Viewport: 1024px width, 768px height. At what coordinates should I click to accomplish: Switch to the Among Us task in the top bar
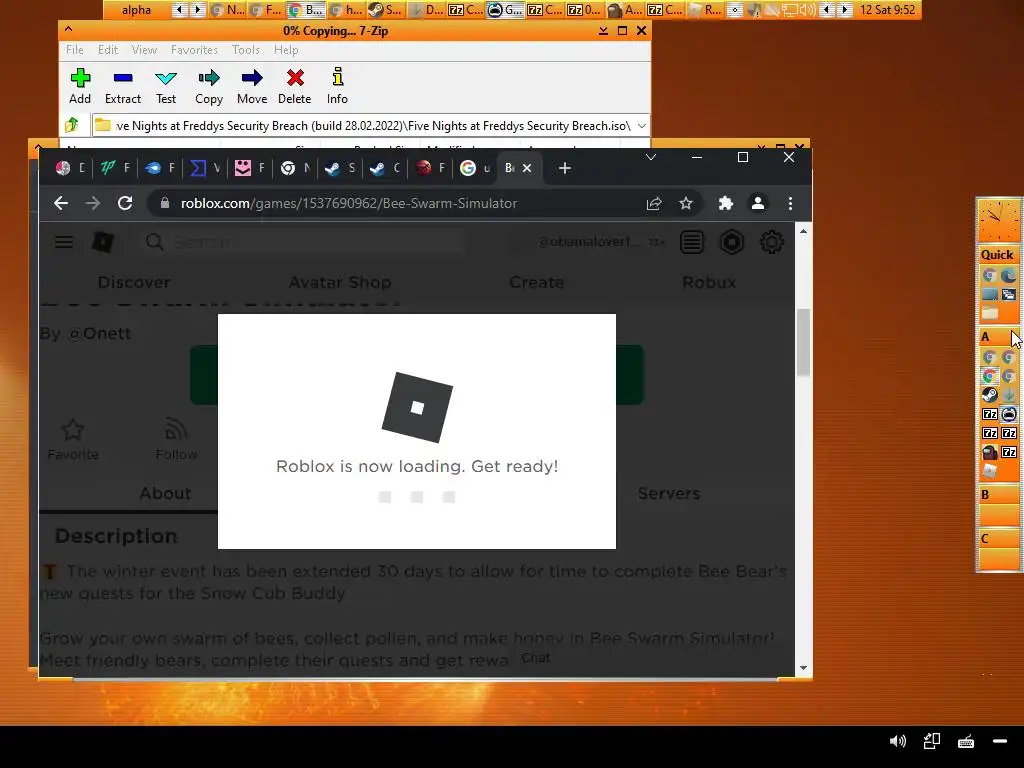point(624,10)
